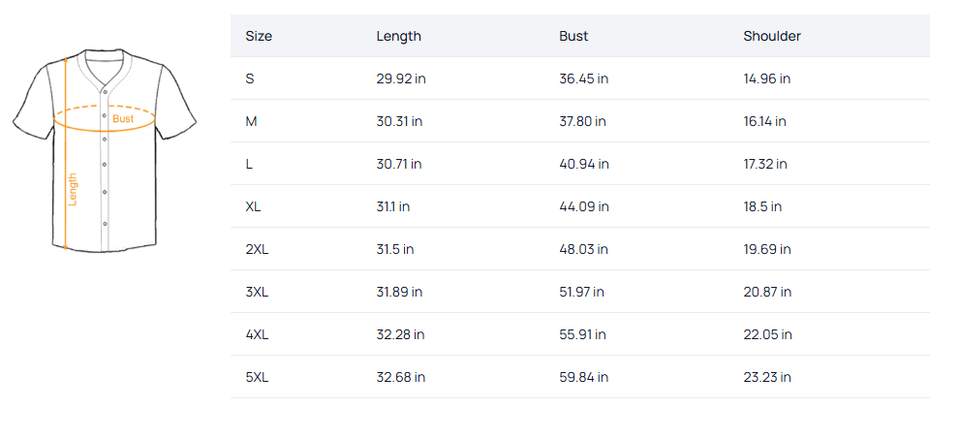Screen dimensions: 960x439
Task: Click the 20.87 in shoulder value
Action: tap(768, 292)
